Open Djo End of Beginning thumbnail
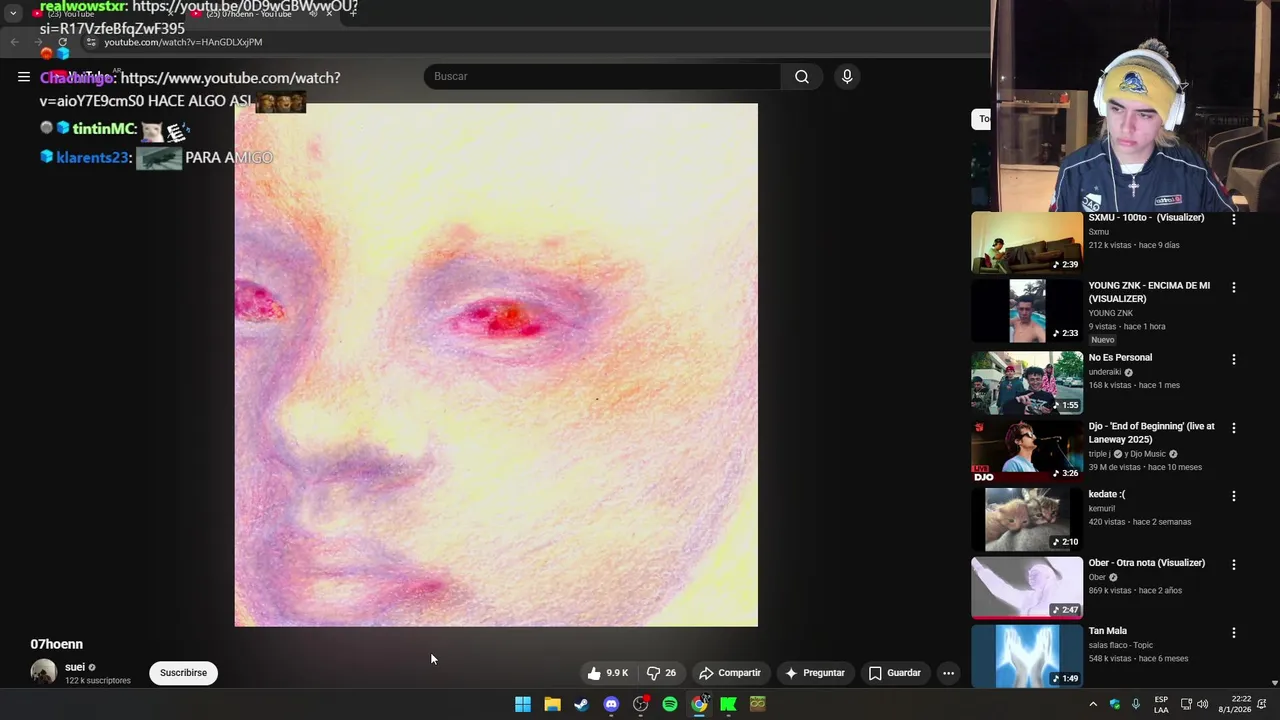This screenshot has height=720, width=1280. (x=1027, y=451)
